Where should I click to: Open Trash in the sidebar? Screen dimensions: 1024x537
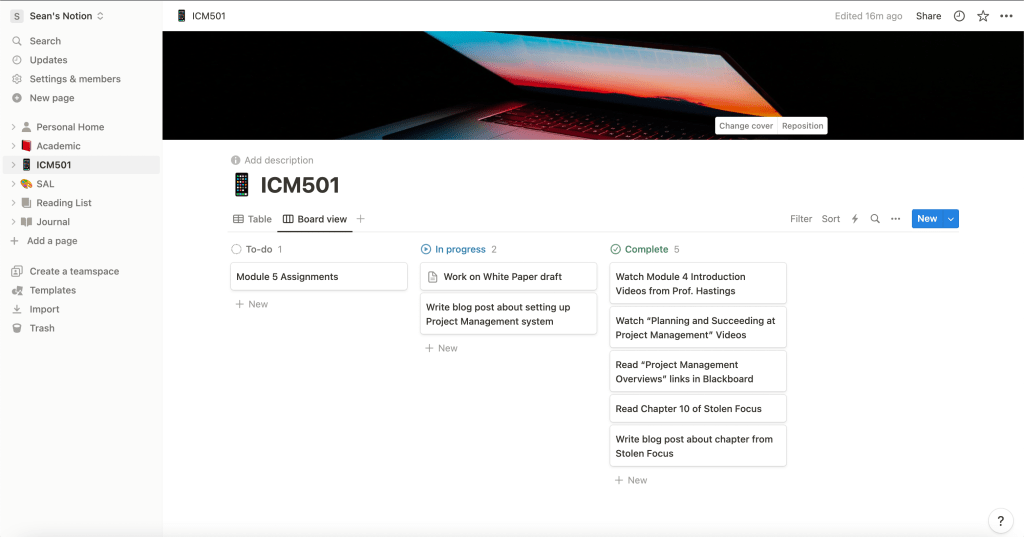click(42, 328)
